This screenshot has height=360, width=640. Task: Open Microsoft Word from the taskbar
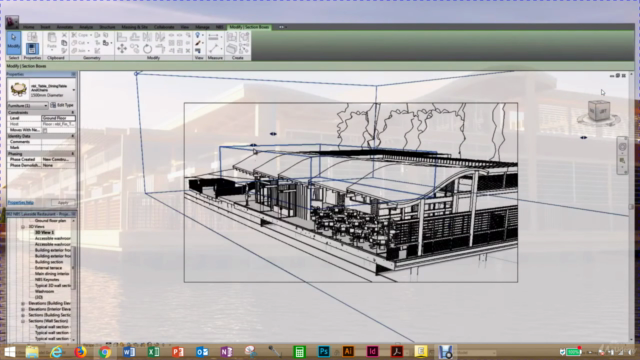point(129,351)
